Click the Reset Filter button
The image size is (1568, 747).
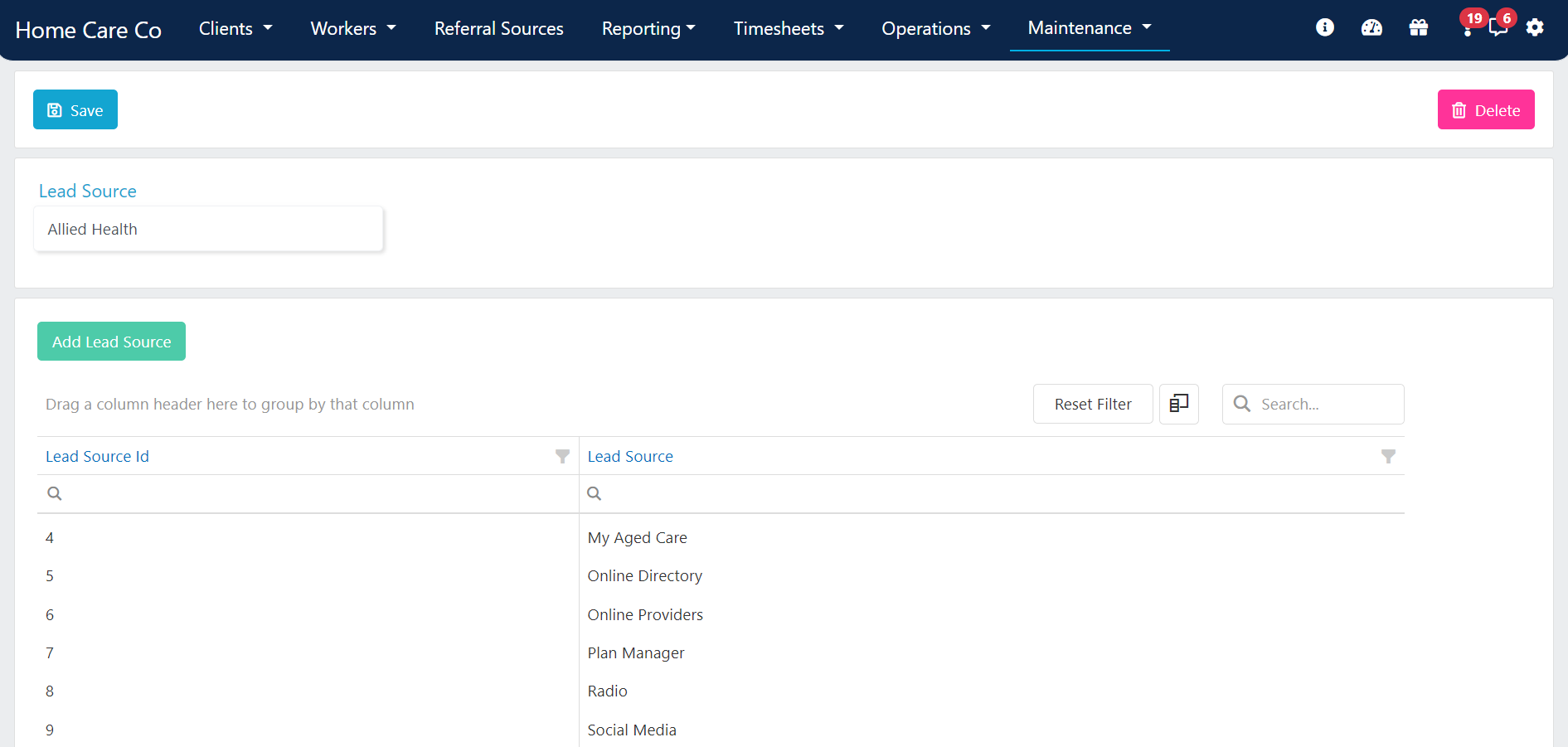[x=1093, y=404]
